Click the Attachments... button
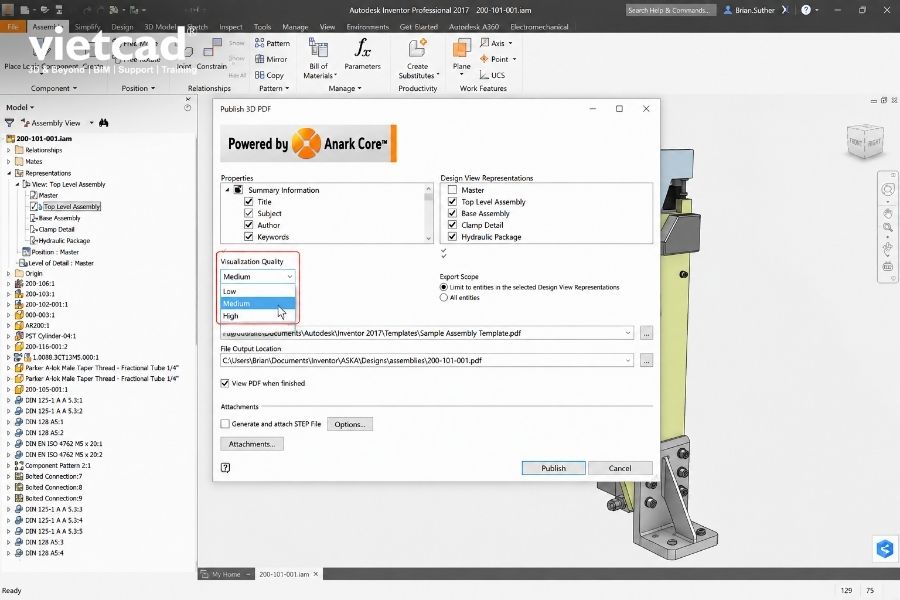 point(251,444)
